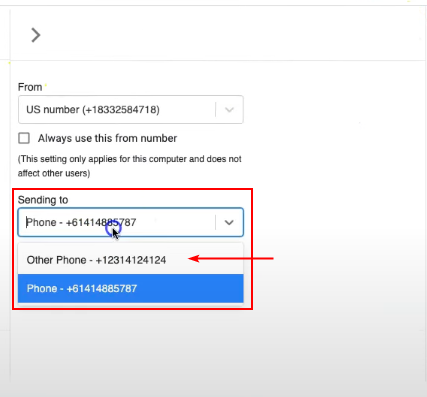Enable Always use this from number checkbox

click(24, 138)
